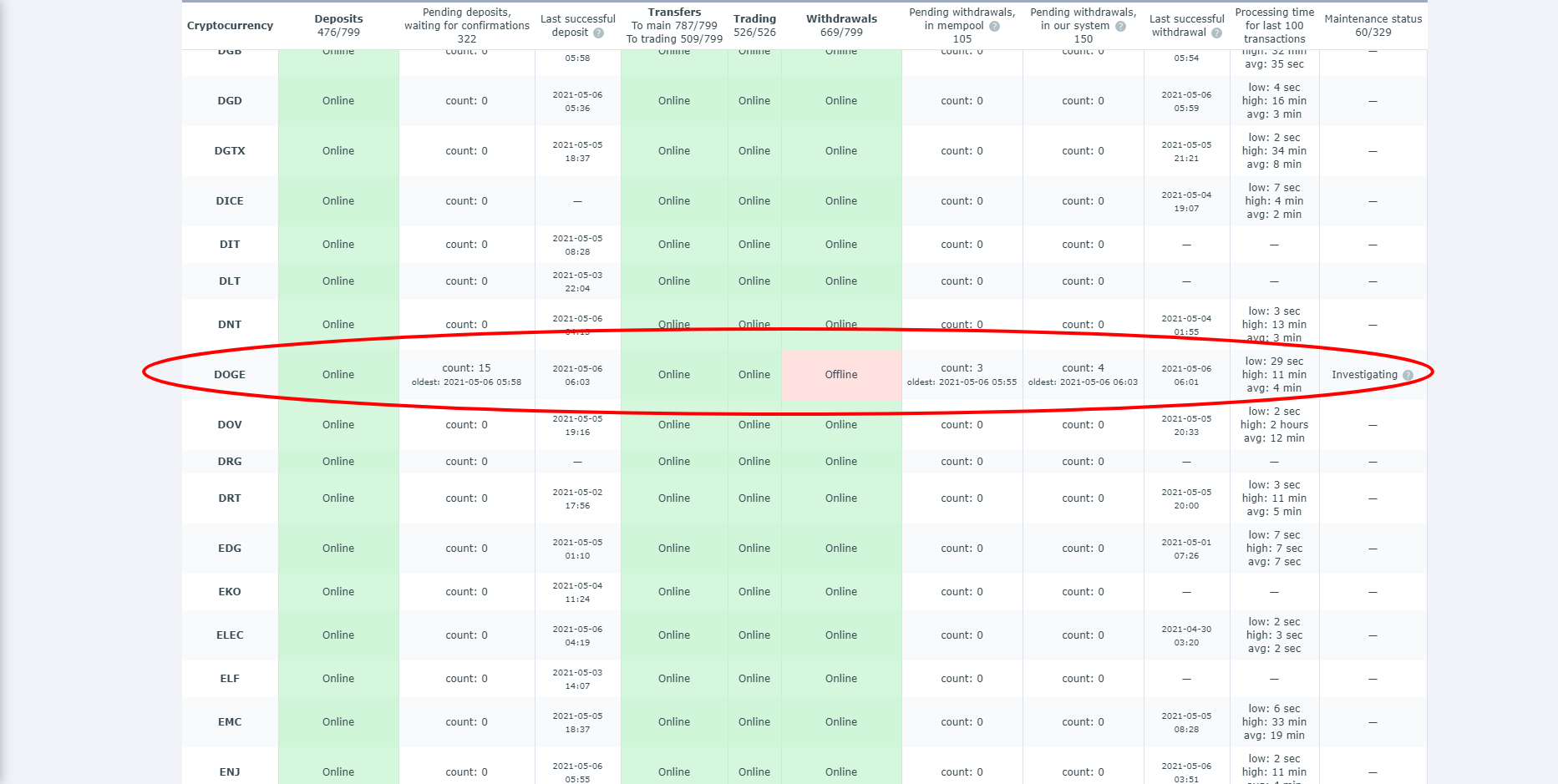Image resolution: width=1558 pixels, height=784 pixels.
Task: Click the DOV ticker name
Action: (x=230, y=425)
